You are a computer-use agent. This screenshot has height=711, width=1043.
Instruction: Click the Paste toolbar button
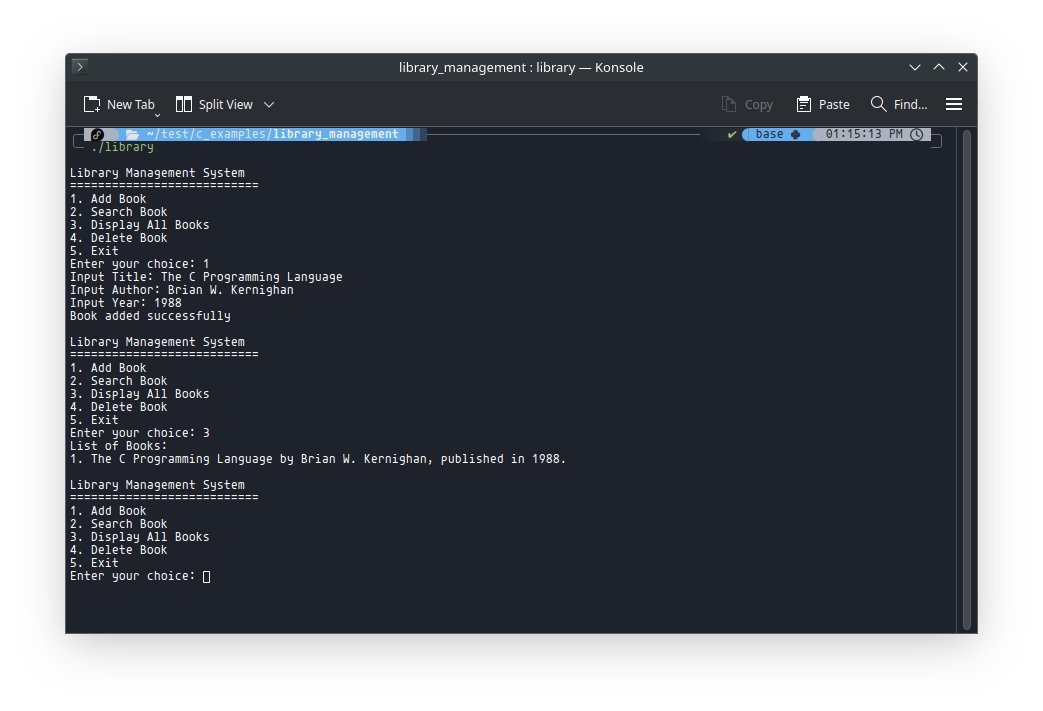[x=823, y=104]
